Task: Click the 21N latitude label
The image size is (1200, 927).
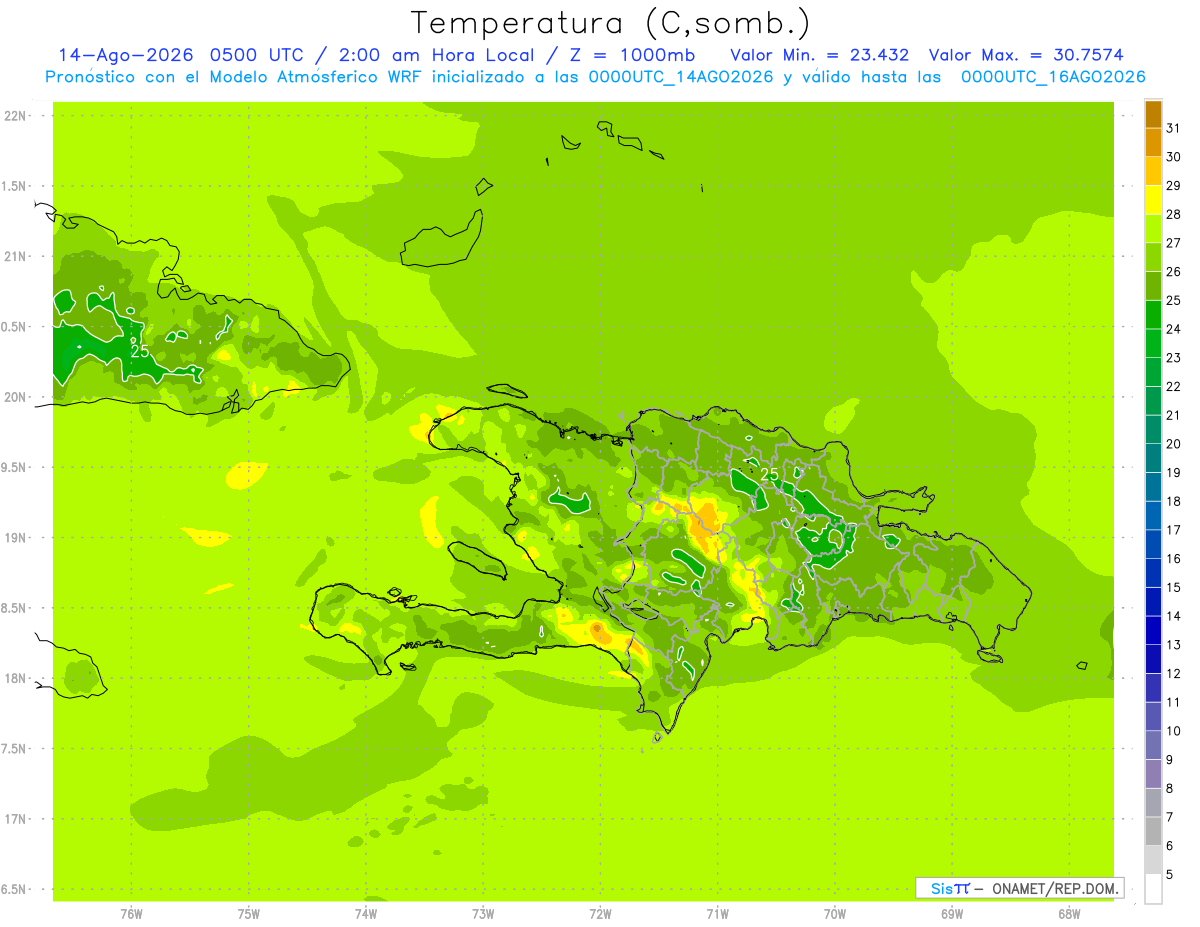Action: coord(16,257)
